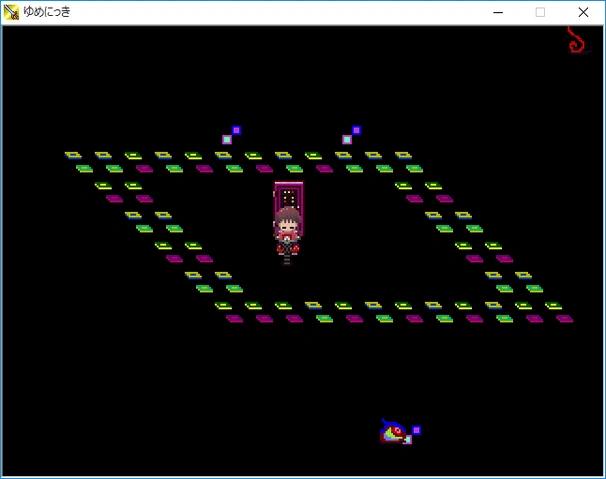This screenshot has width=606, height=479.
Task: Maximize the game window
Action: [540, 12]
